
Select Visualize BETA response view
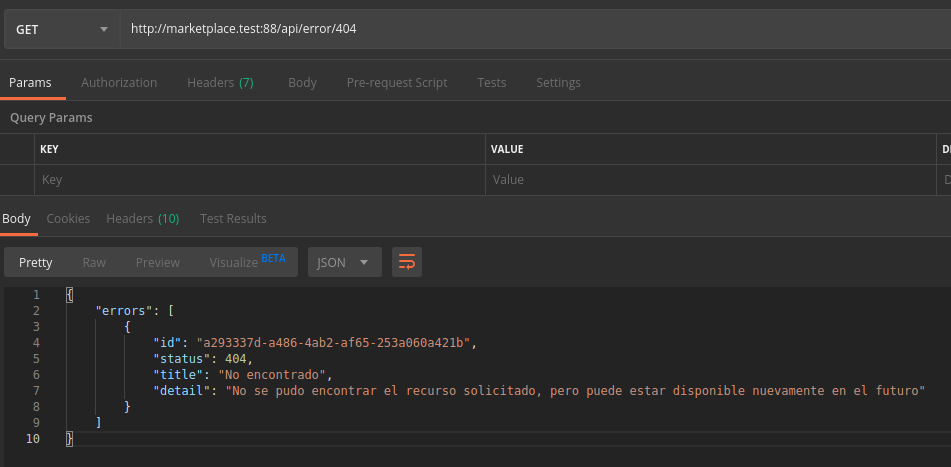[247, 262]
